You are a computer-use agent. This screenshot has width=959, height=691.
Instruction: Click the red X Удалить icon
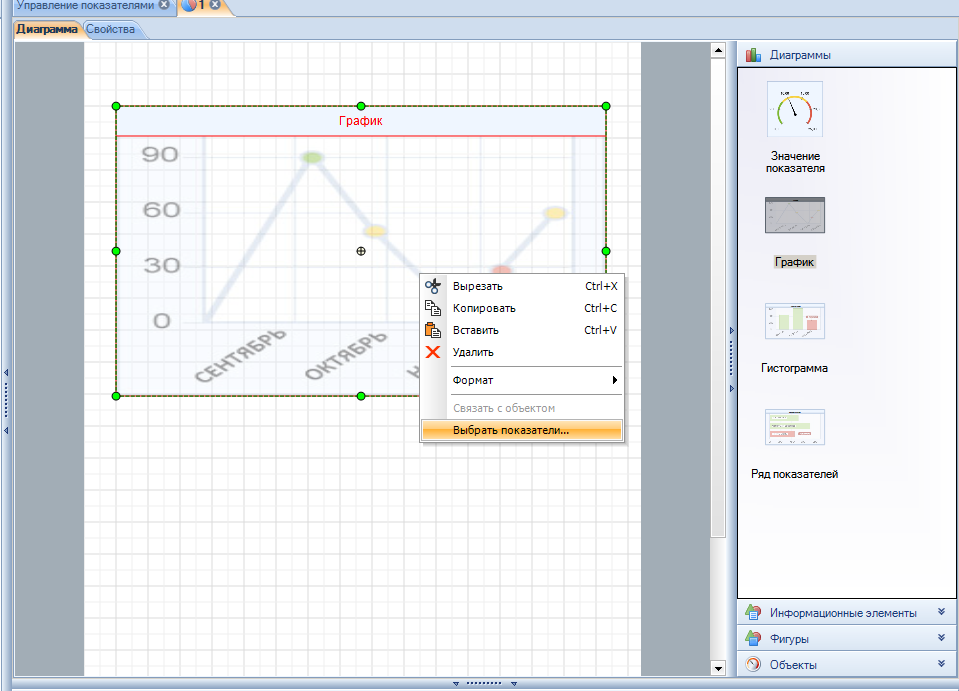coord(433,352)
